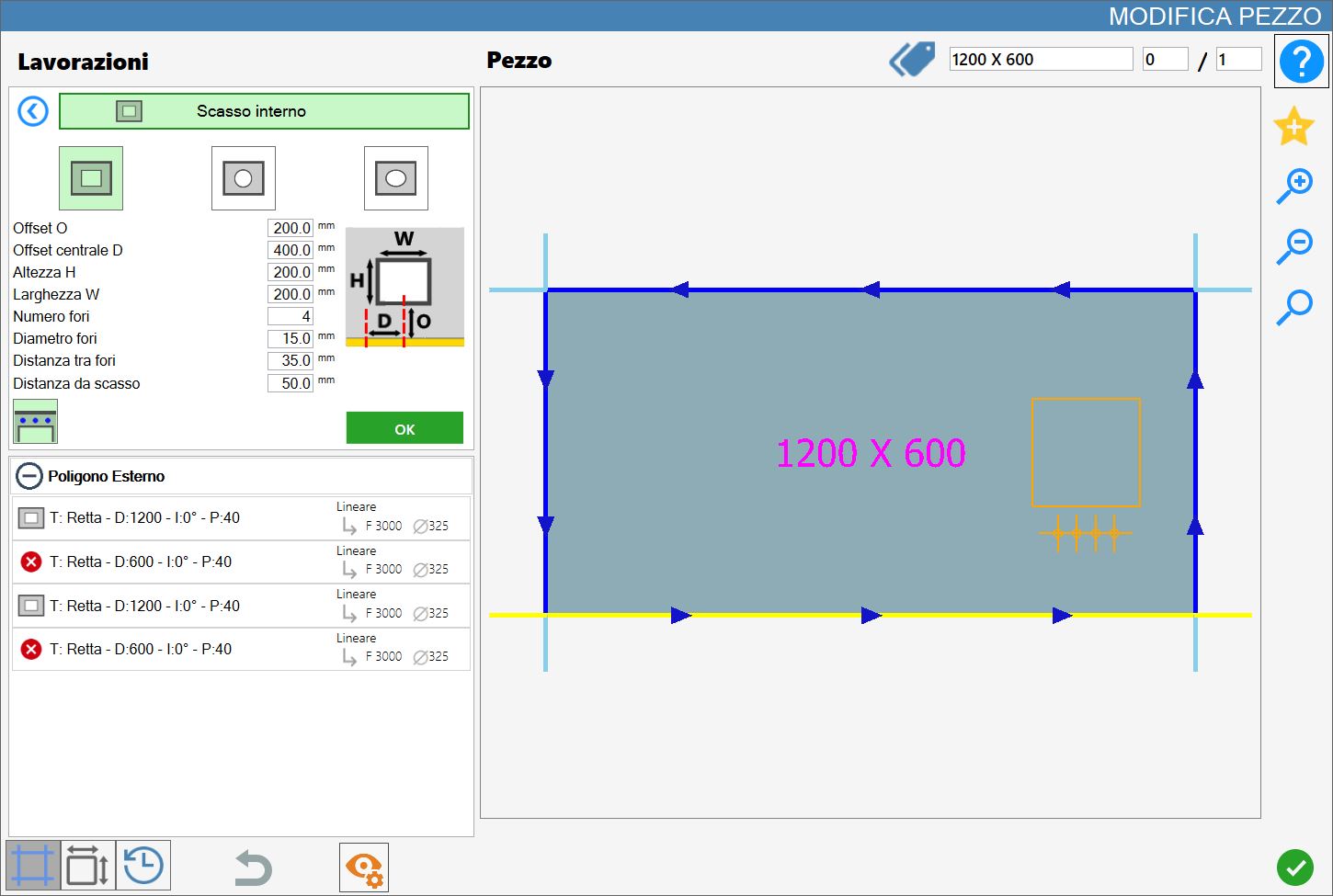Toggle red X on last Retta D:600 row
The width and height of the screenshot is (1333, 896).
[31, 650]
